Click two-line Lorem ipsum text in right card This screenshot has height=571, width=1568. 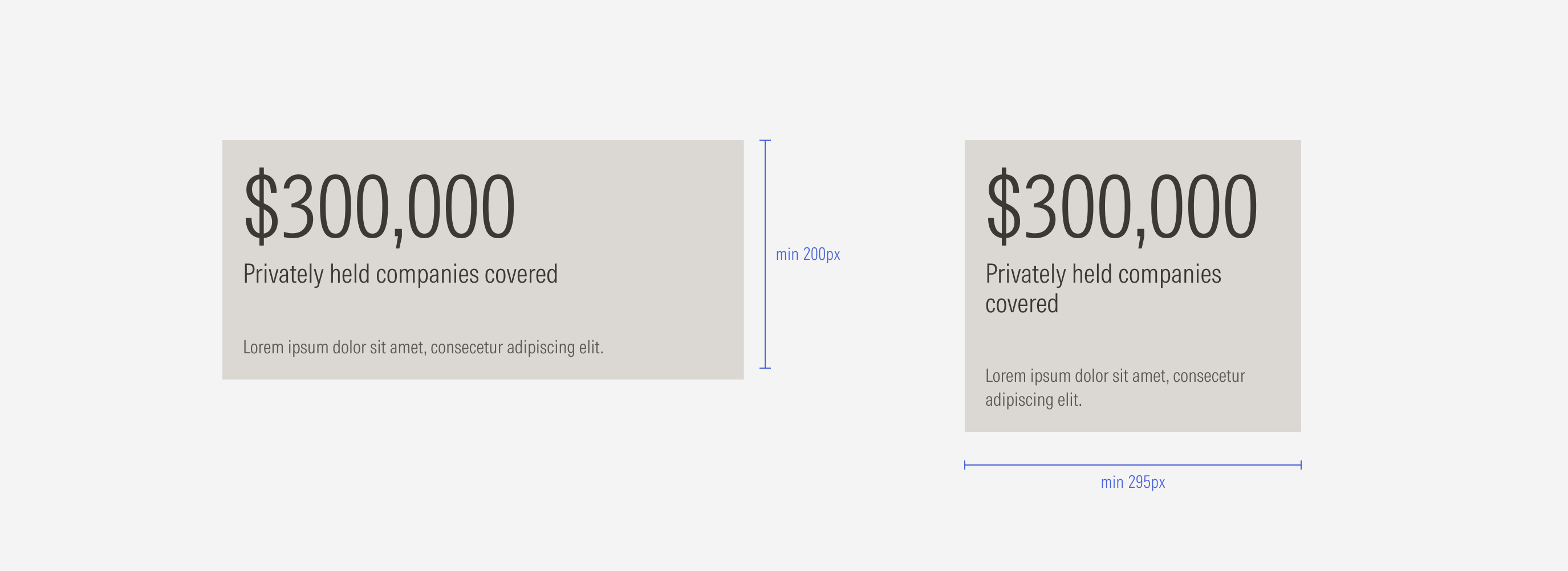(x=1115, y=388)
